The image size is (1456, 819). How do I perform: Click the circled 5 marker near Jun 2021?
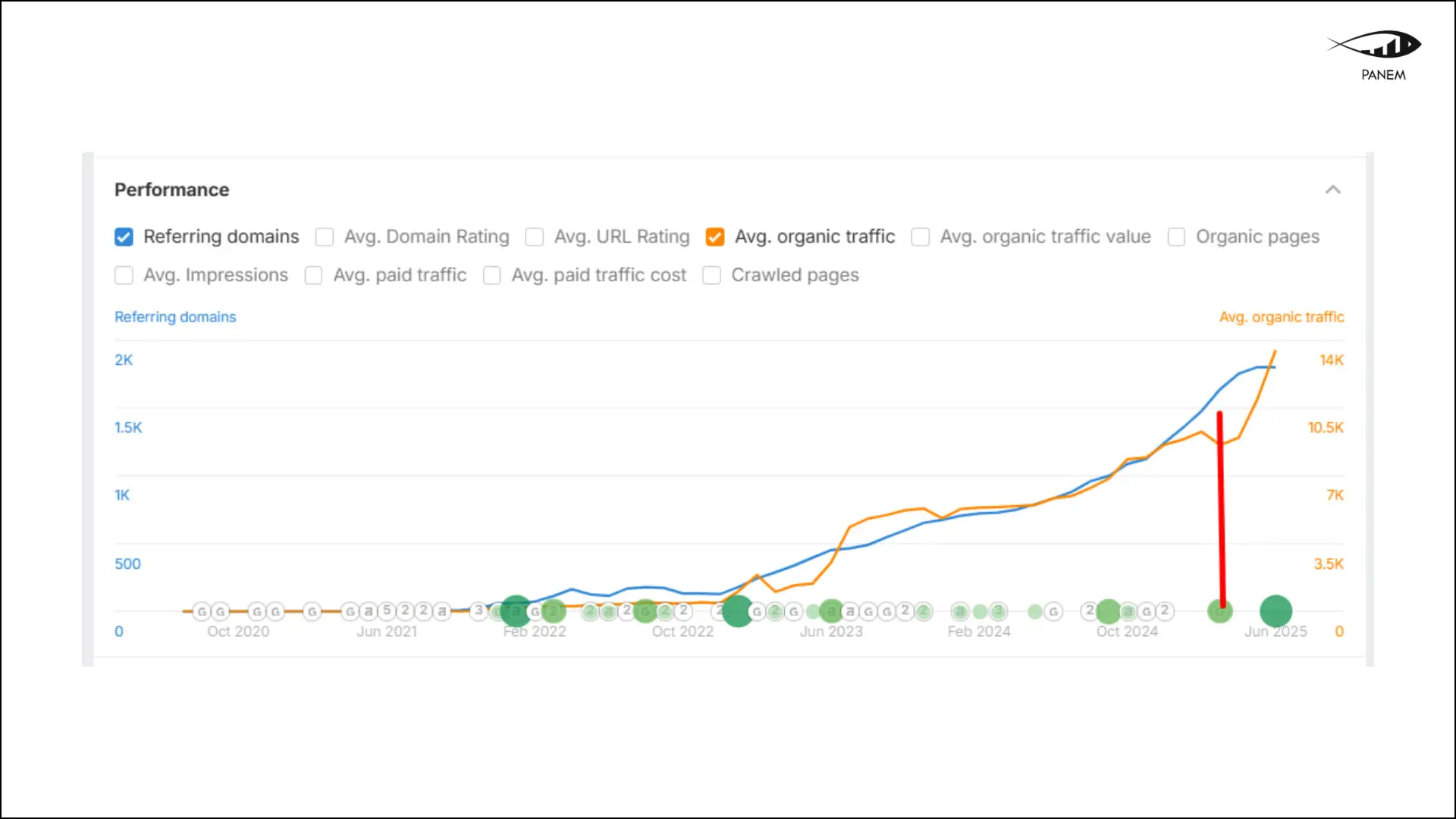click(387, 610)
